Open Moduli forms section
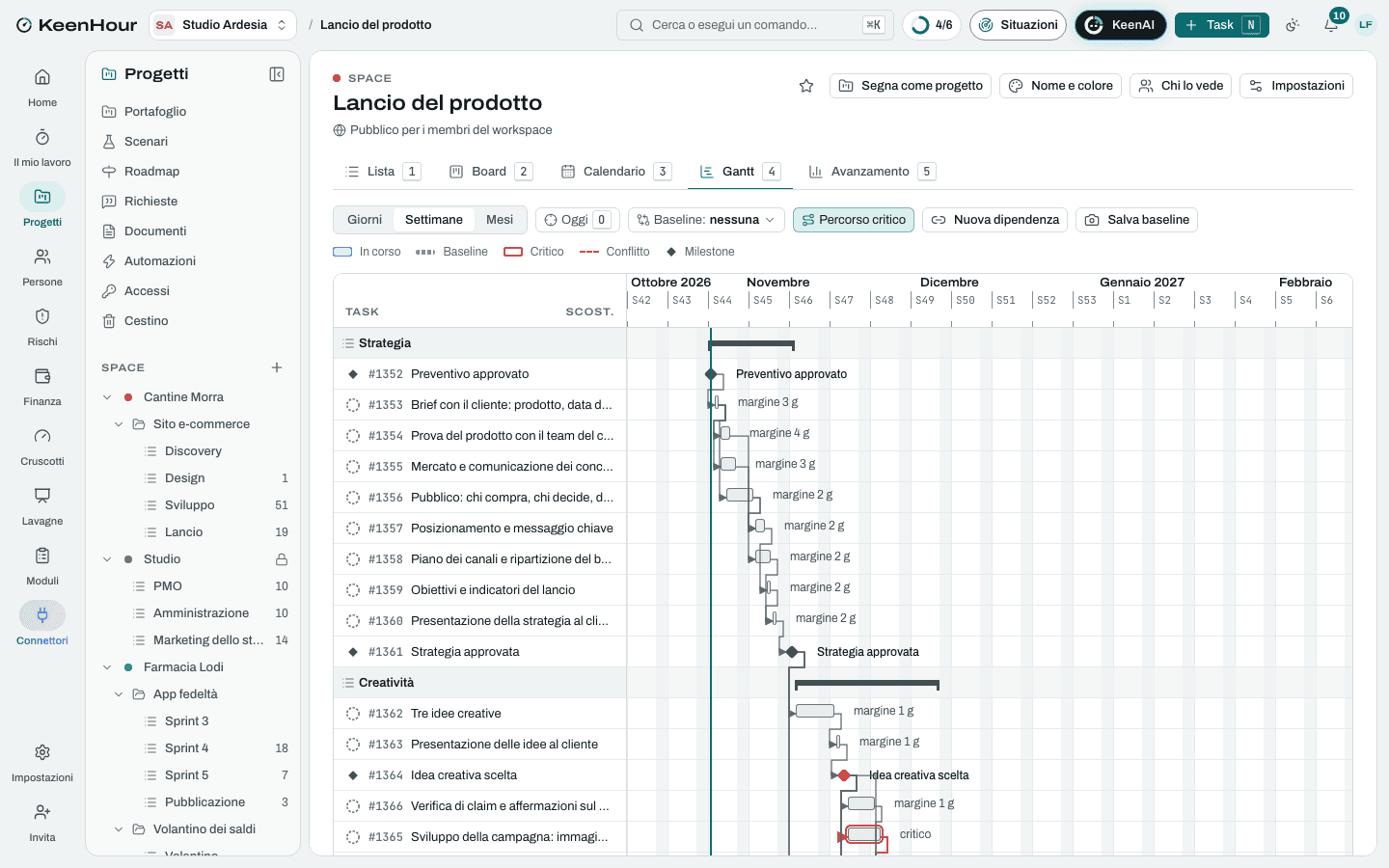The image size is (1389, 868). pos(42,566)
